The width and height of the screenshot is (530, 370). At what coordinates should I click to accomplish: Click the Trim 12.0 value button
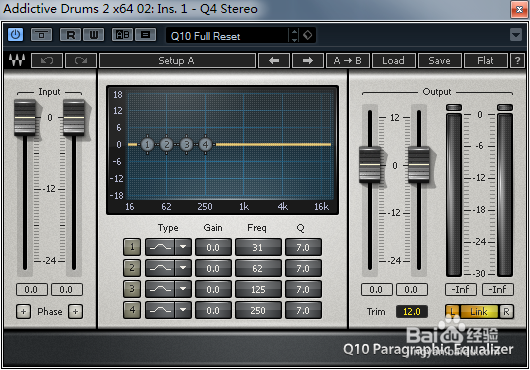(x=412, y=311)
